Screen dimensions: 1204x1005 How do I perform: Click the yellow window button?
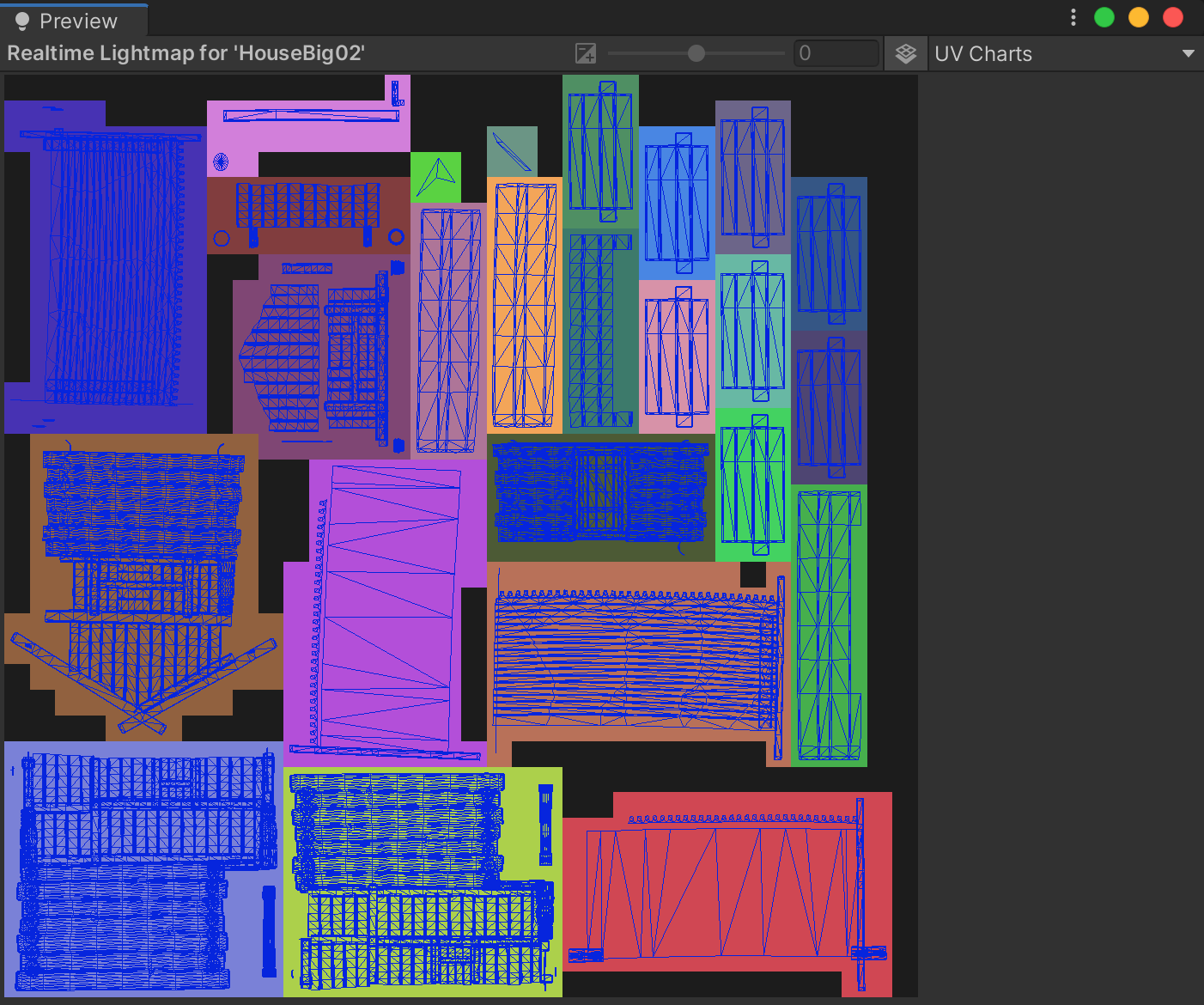1139,18
